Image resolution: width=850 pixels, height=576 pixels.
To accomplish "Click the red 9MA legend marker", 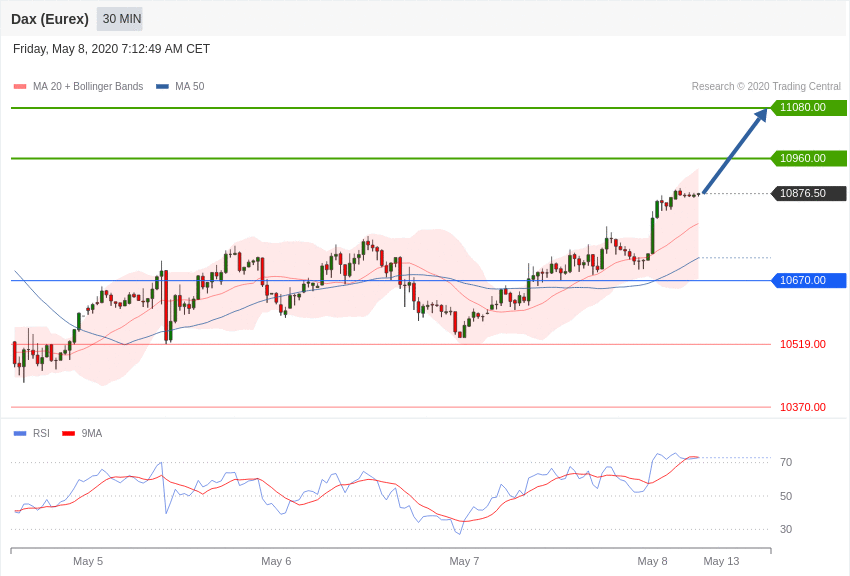I will tap(68, 434).
